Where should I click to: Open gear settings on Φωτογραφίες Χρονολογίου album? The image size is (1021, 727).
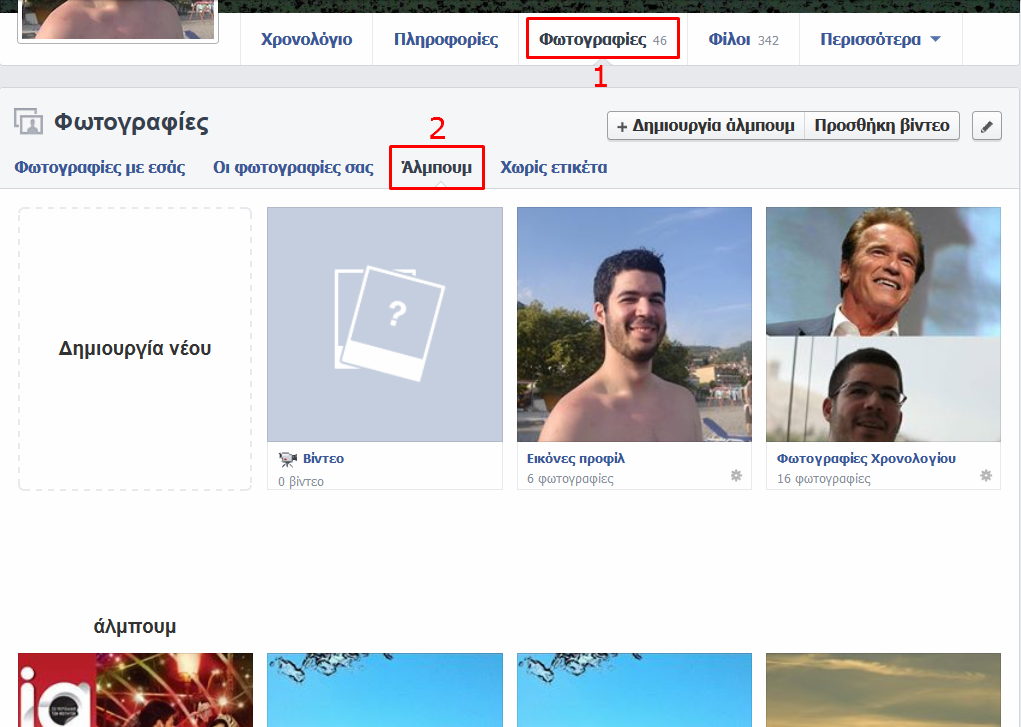[x=985, y=476]
